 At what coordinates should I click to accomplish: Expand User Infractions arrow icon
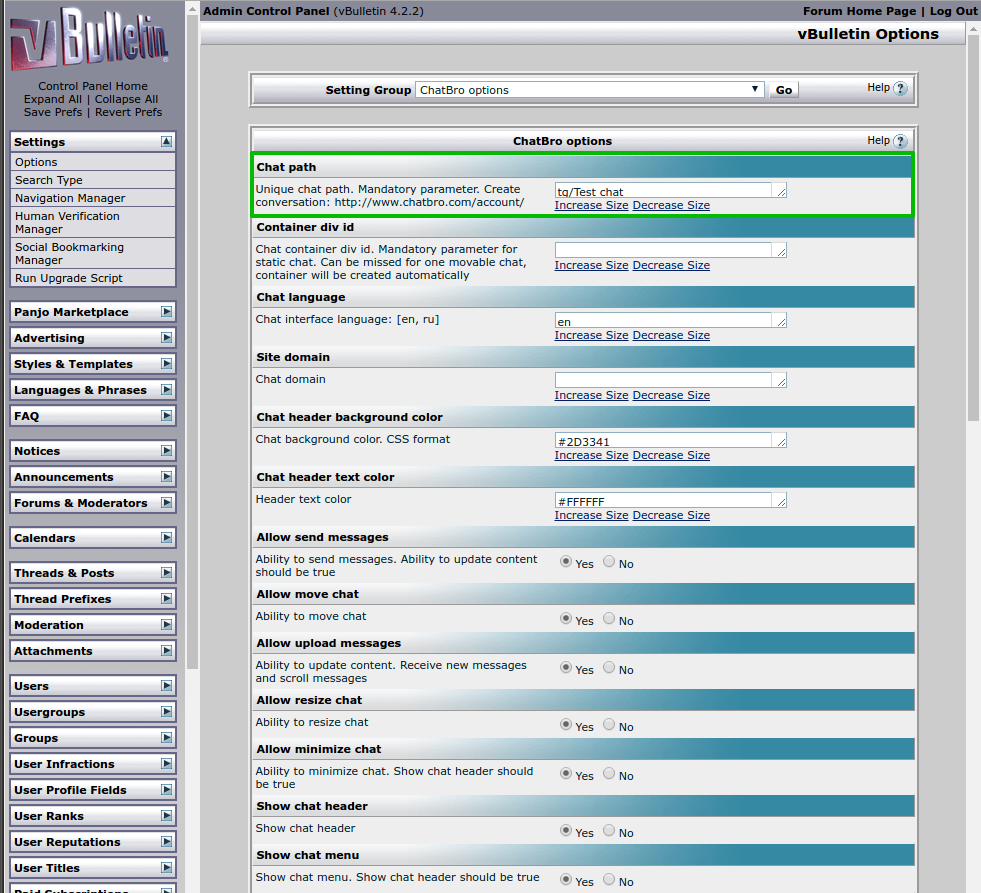(166, 763)
